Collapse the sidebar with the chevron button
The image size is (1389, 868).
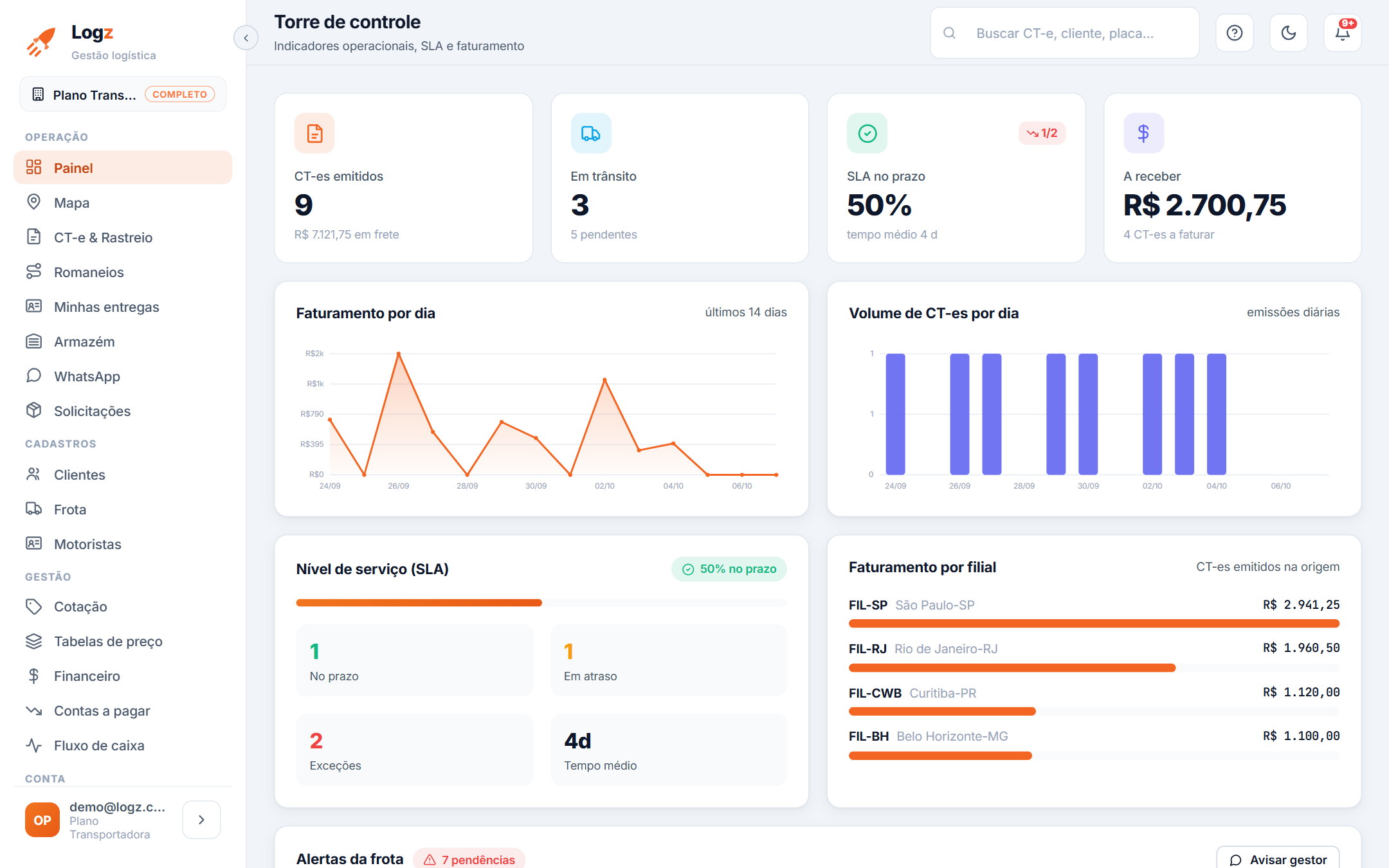(246, 38)
